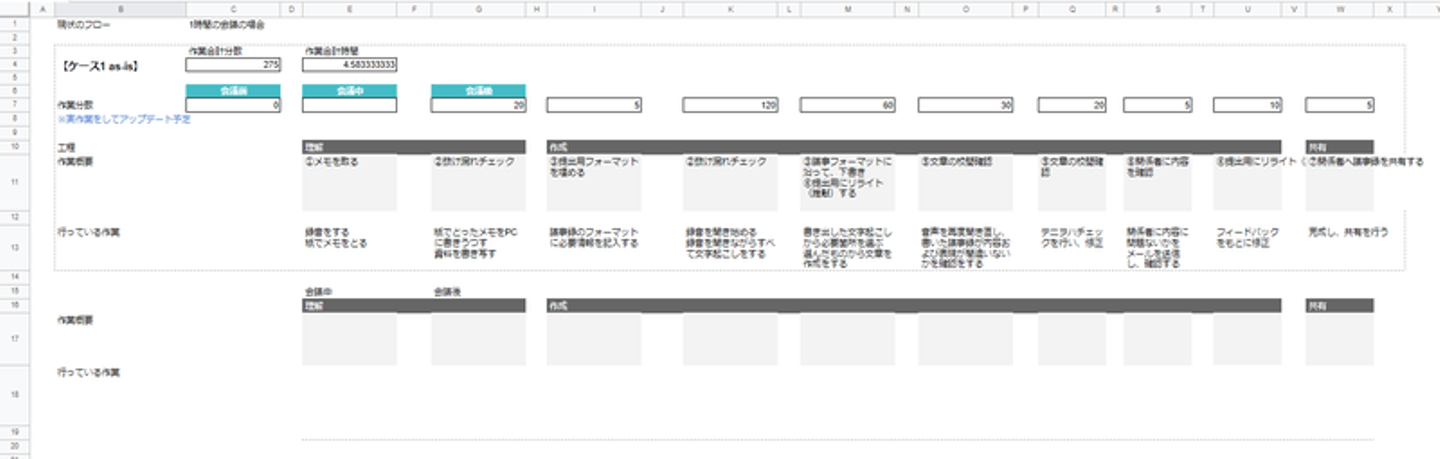Click the cell containing 60
The width and height of the screenshot is (1440, 459).
848,104
